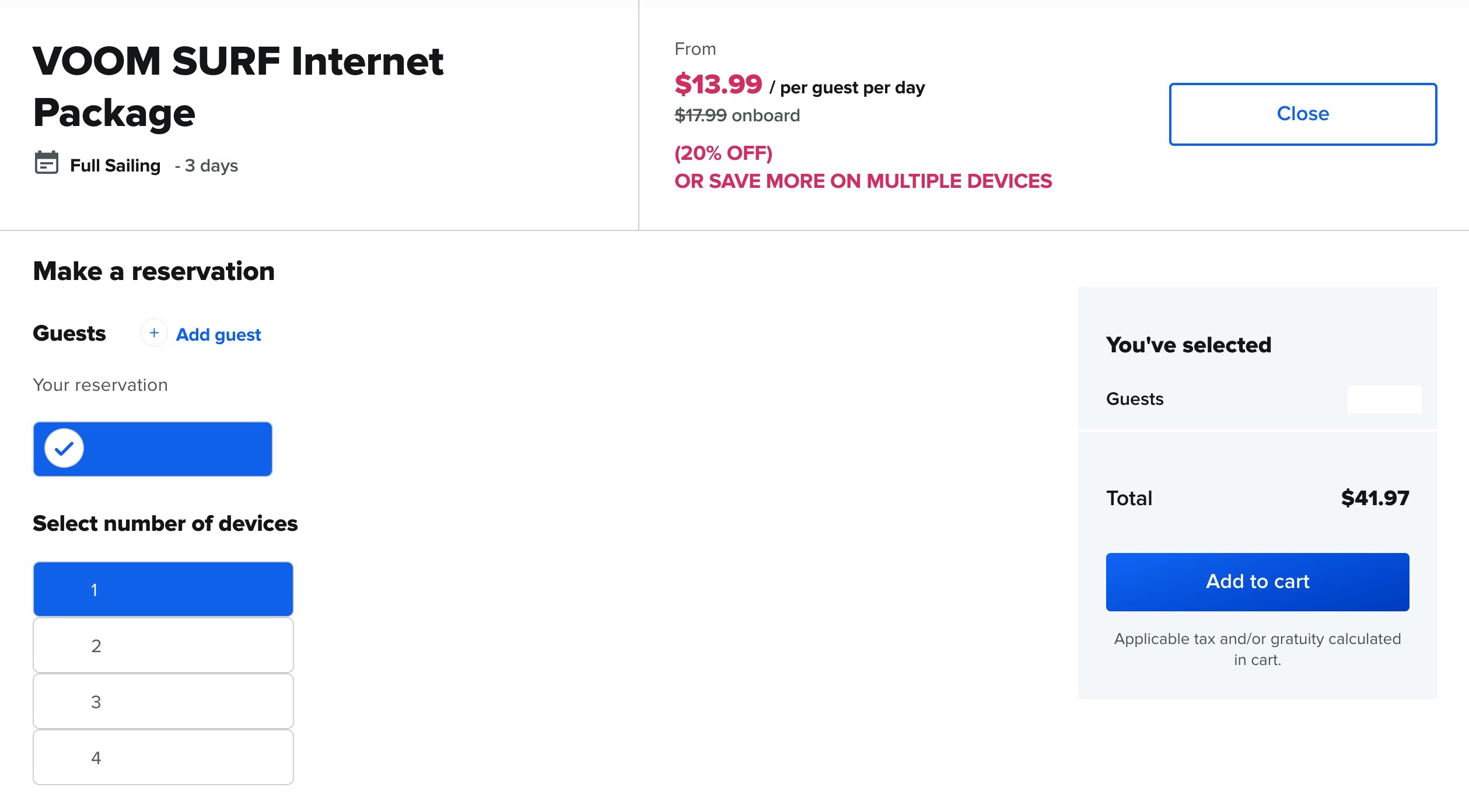Click the 20% OFF promo text

coord(723,153)
